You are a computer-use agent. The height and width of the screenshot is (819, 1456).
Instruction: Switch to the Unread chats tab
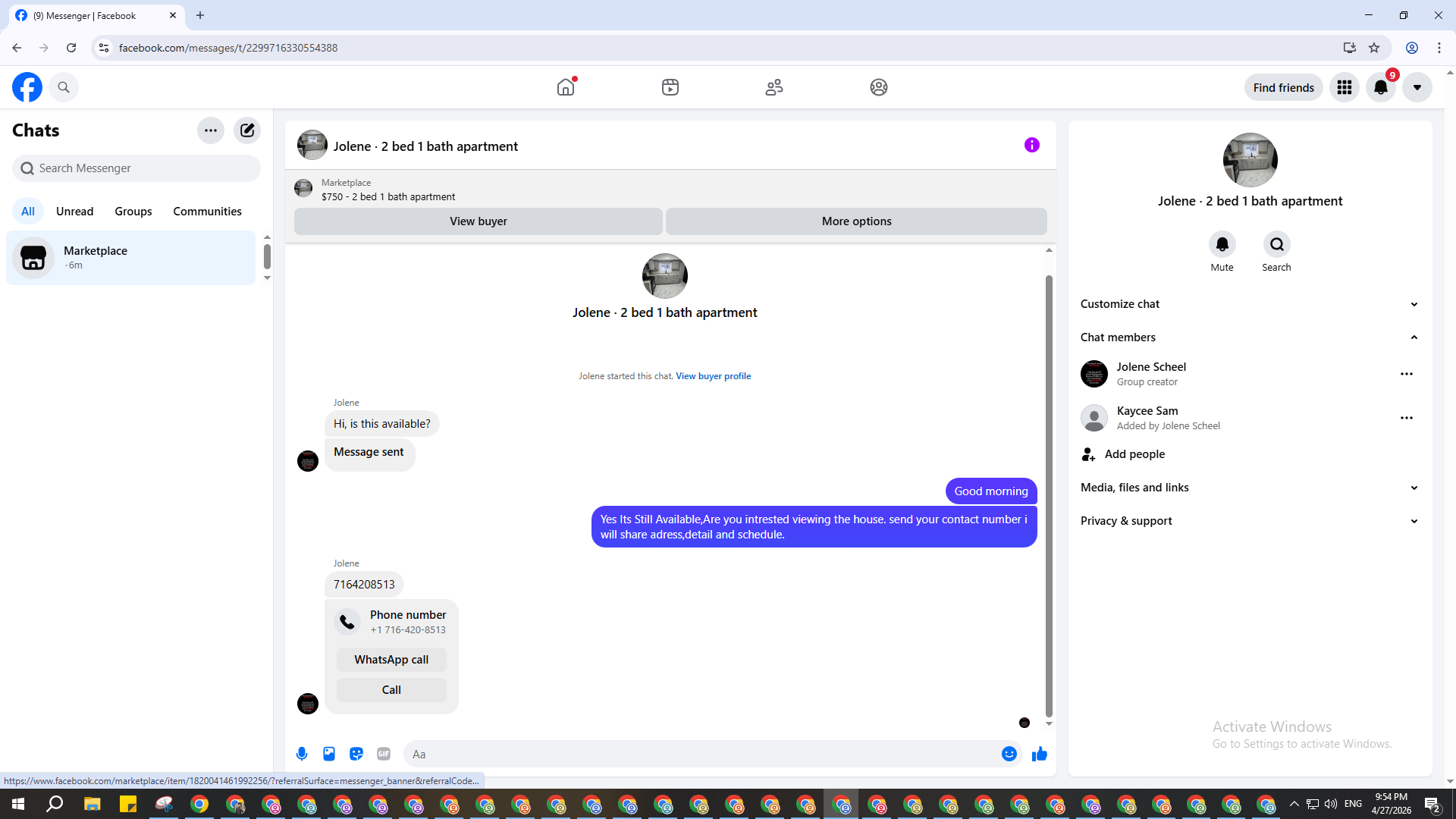(x=74, y=212)
